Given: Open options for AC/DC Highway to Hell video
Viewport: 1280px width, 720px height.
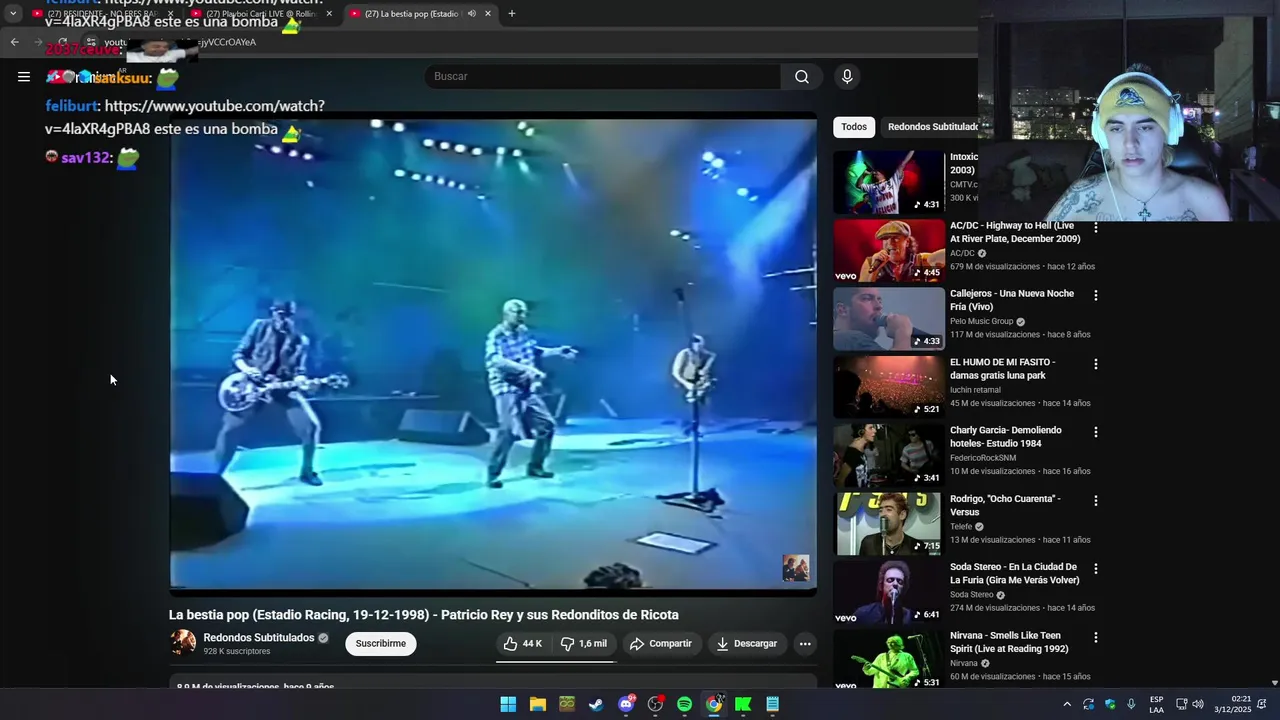Looking at the screenshot, I should coord(1096,228).
